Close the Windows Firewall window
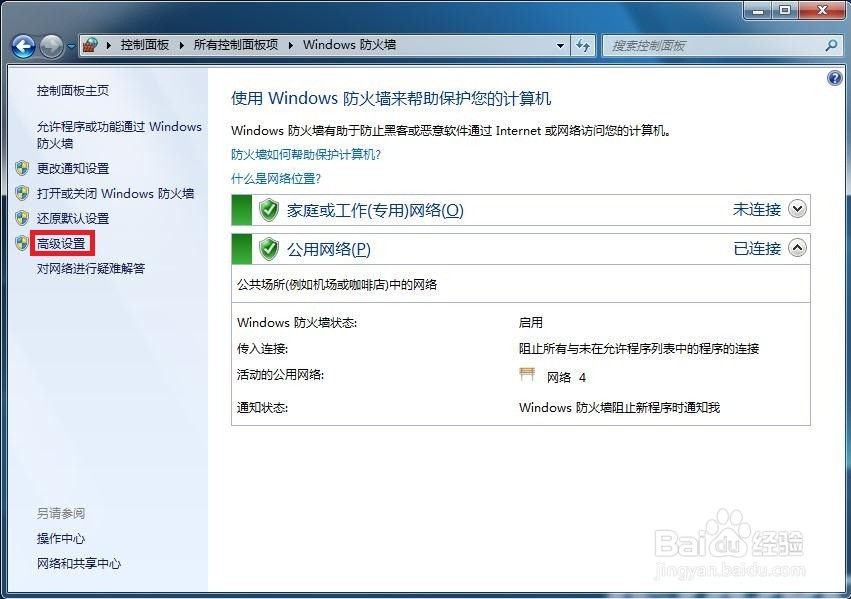The image size is (851, 599). tap(822, 9)
